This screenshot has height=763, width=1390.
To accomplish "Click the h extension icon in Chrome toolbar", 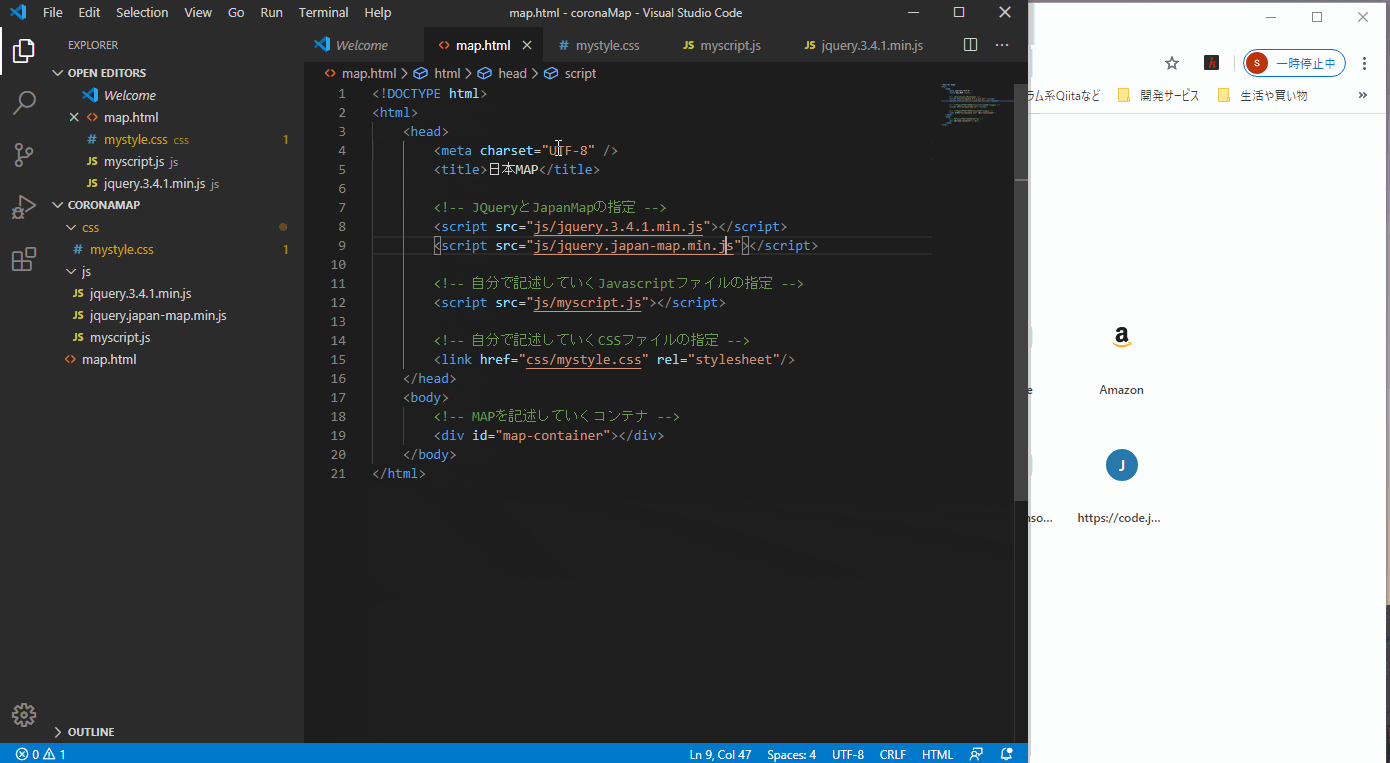I will (1211, 62).
